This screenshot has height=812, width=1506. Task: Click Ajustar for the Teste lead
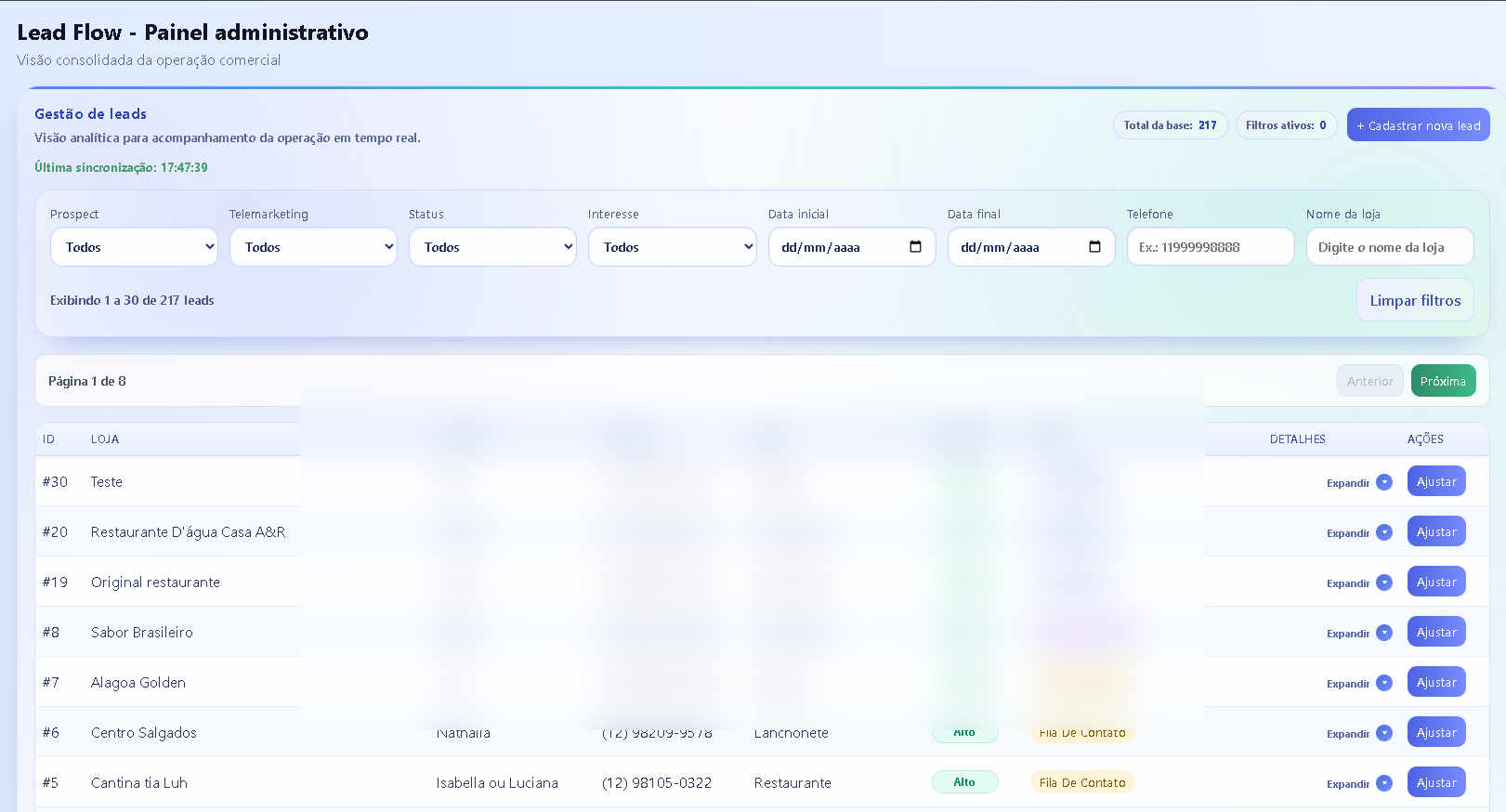click(x=1436, y=482)
